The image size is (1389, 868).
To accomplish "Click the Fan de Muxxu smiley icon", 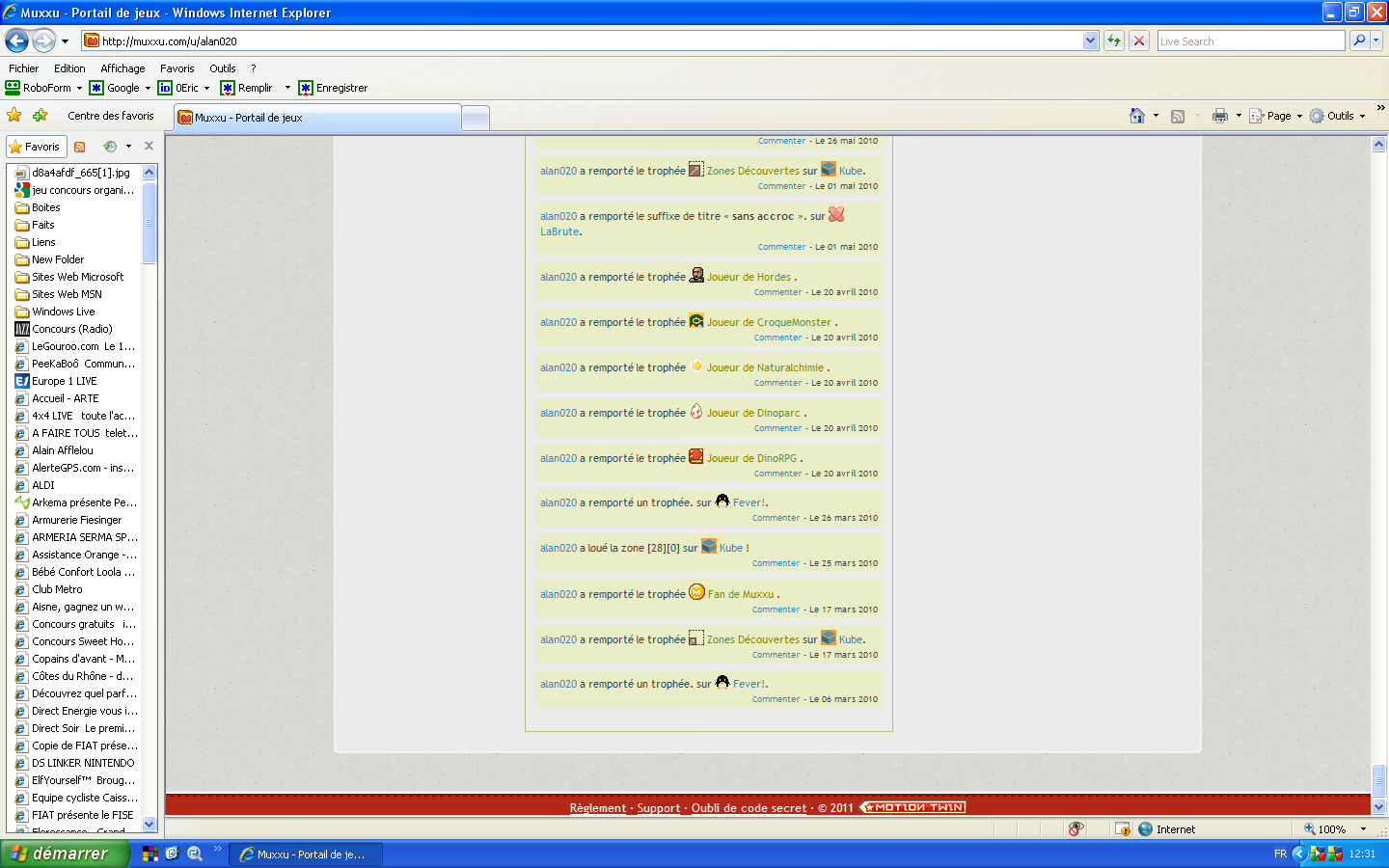I will point(697,592).
